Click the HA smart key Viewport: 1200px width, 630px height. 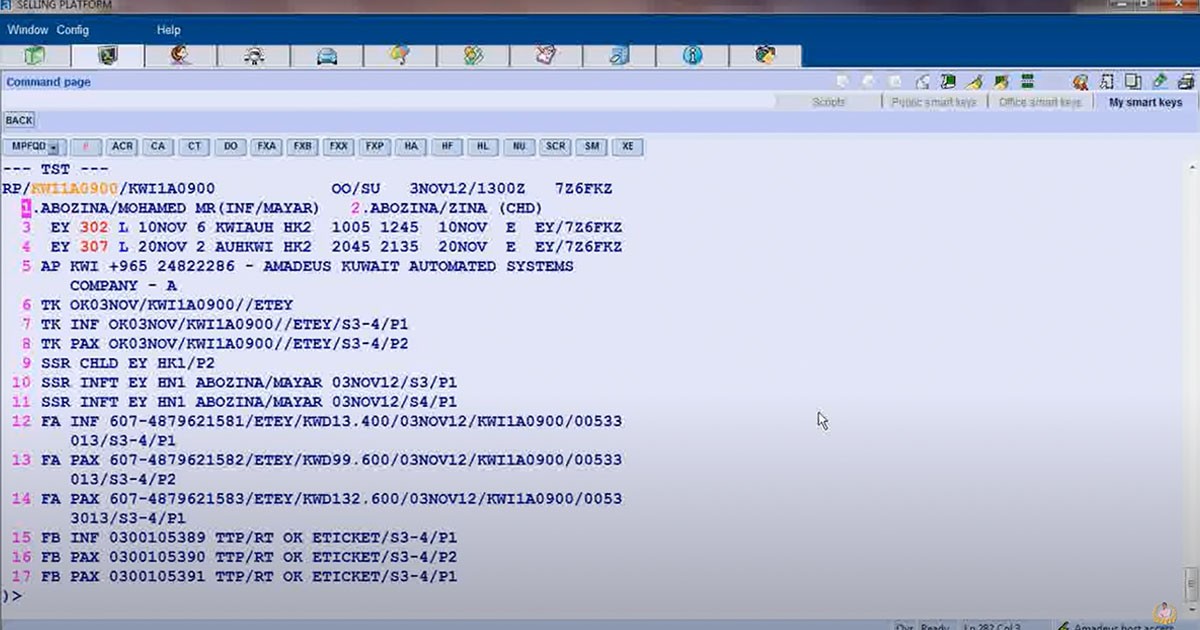[410, 146]
